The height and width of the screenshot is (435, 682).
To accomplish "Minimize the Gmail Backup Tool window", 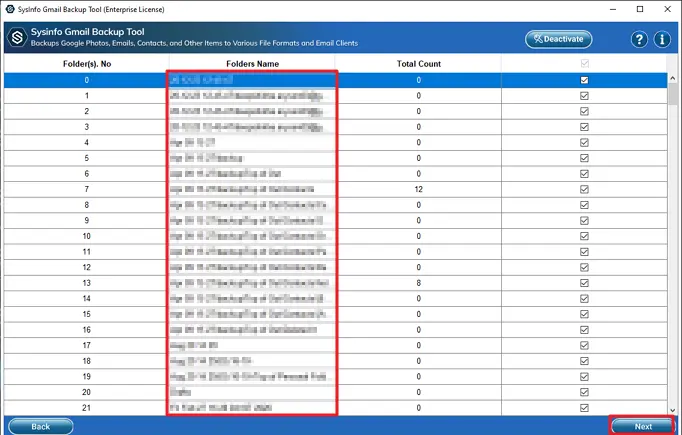I will tap(613, 9).
